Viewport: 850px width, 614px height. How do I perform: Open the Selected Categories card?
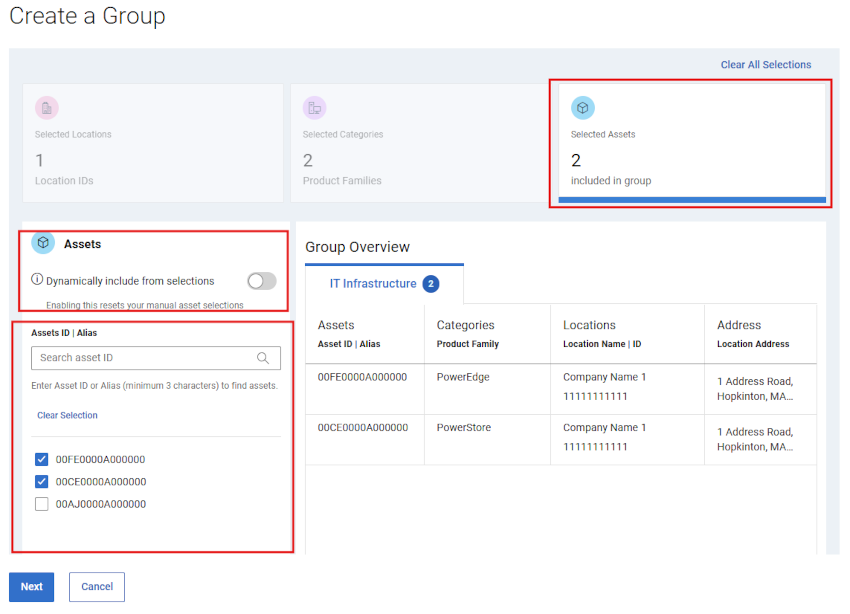point(421,143)
